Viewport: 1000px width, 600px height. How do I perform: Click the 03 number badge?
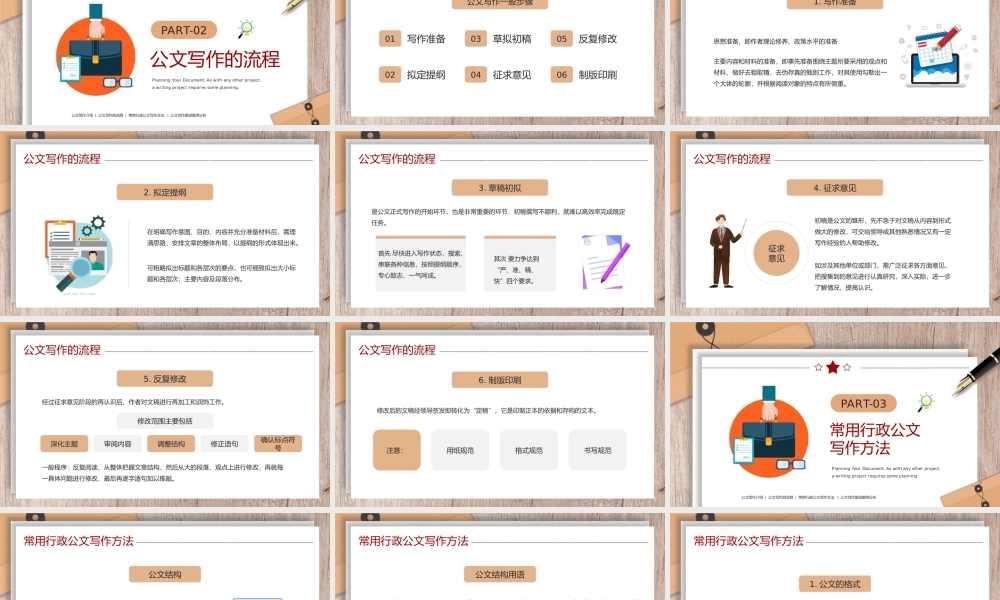pos(476,39)
